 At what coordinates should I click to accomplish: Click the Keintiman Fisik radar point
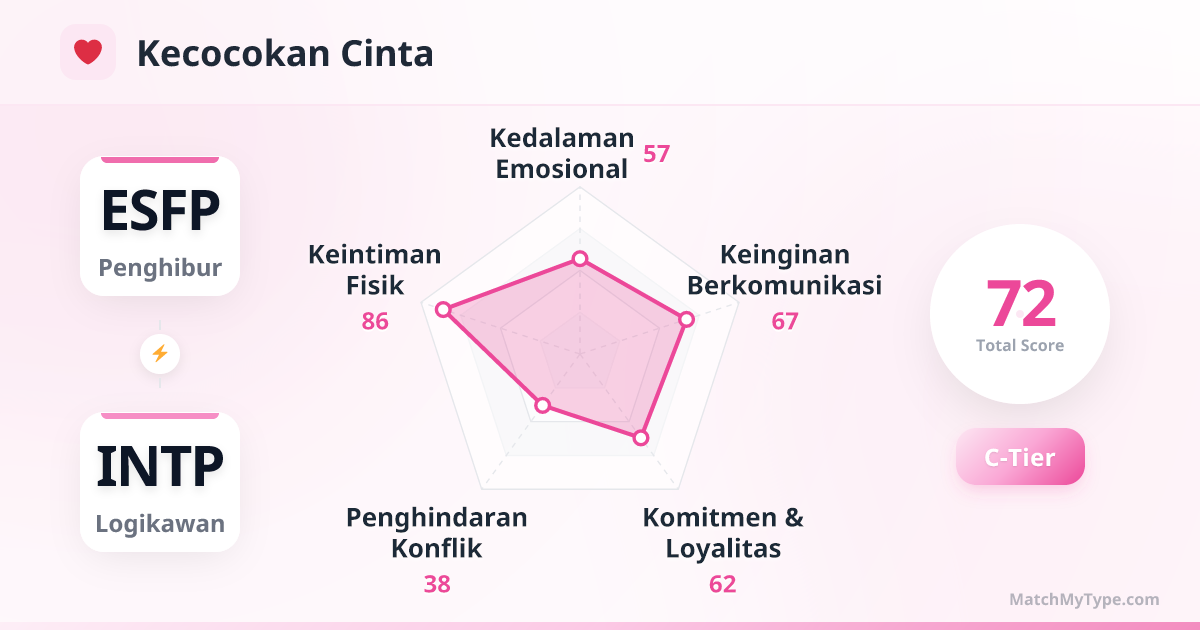click(444, 310)
